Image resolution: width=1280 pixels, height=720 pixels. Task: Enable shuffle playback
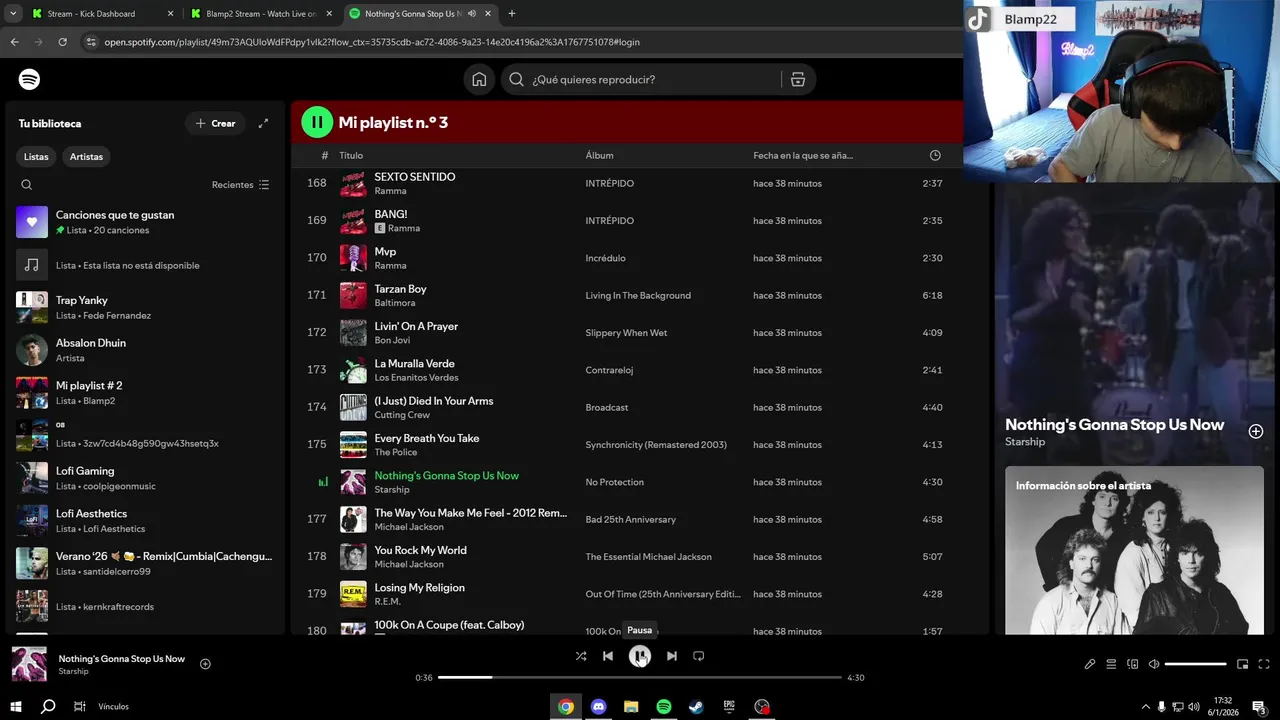(x=581, y=656)
